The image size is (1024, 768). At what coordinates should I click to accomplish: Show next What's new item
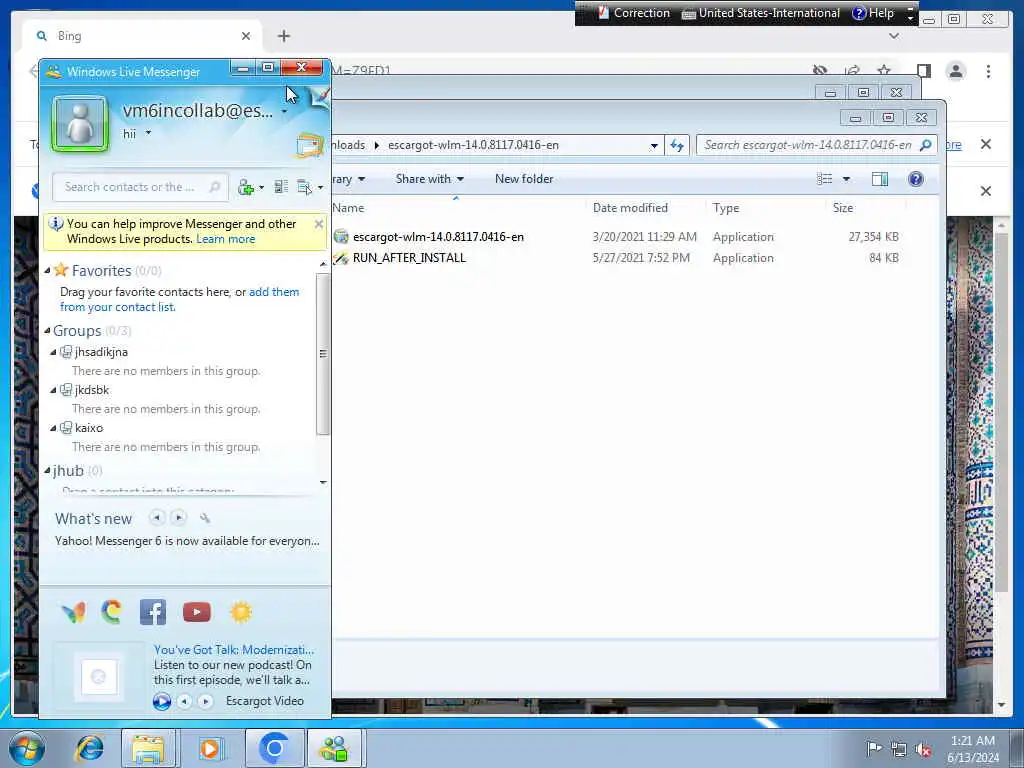(178, 518)
